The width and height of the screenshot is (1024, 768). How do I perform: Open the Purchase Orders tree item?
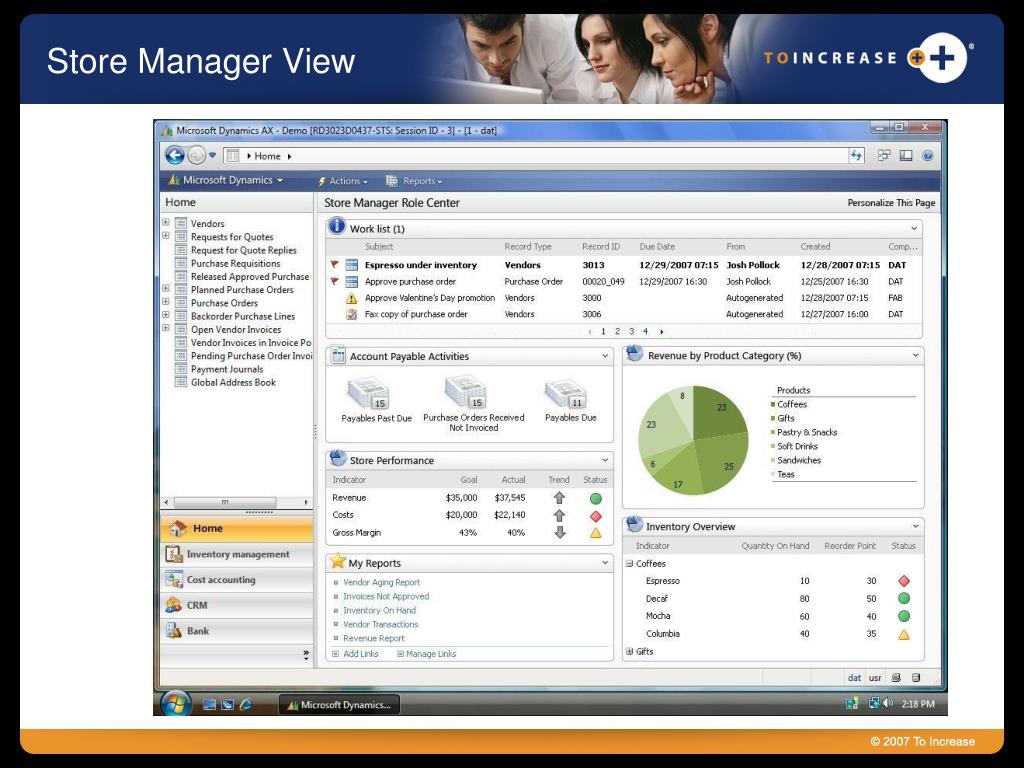pyautogui.click(x=224, y=303)
